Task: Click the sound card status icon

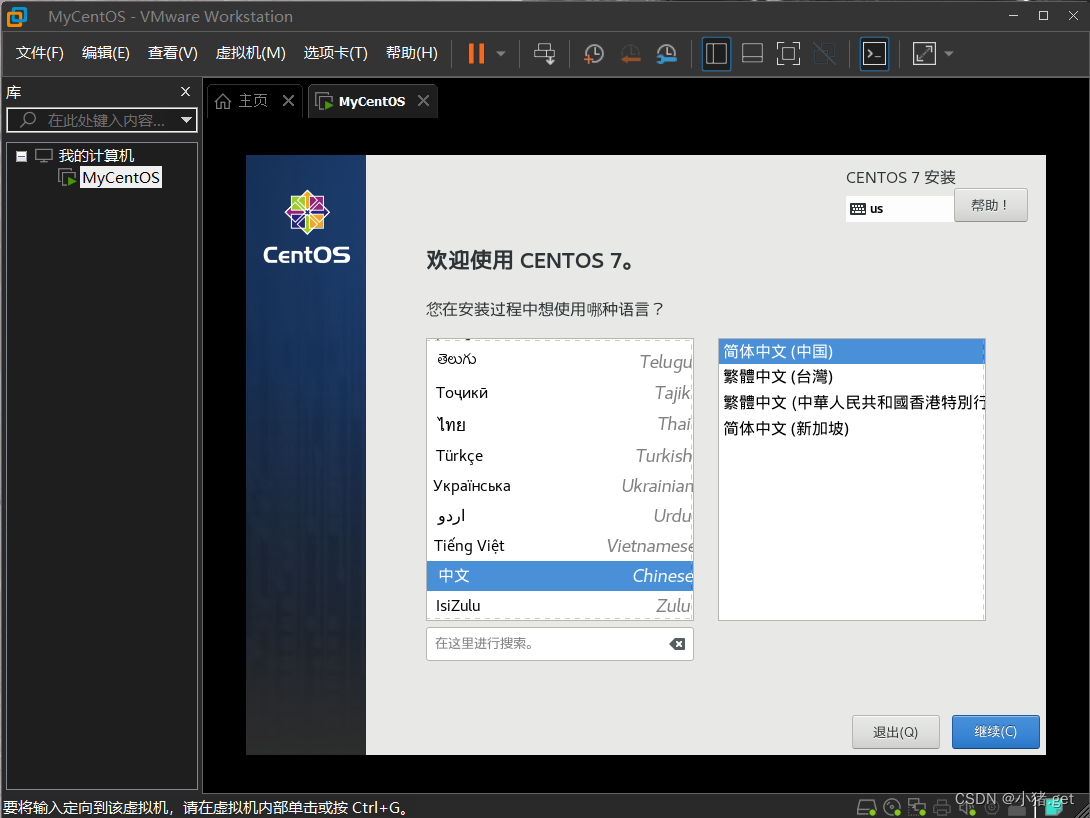Action: tap(967, 807)
